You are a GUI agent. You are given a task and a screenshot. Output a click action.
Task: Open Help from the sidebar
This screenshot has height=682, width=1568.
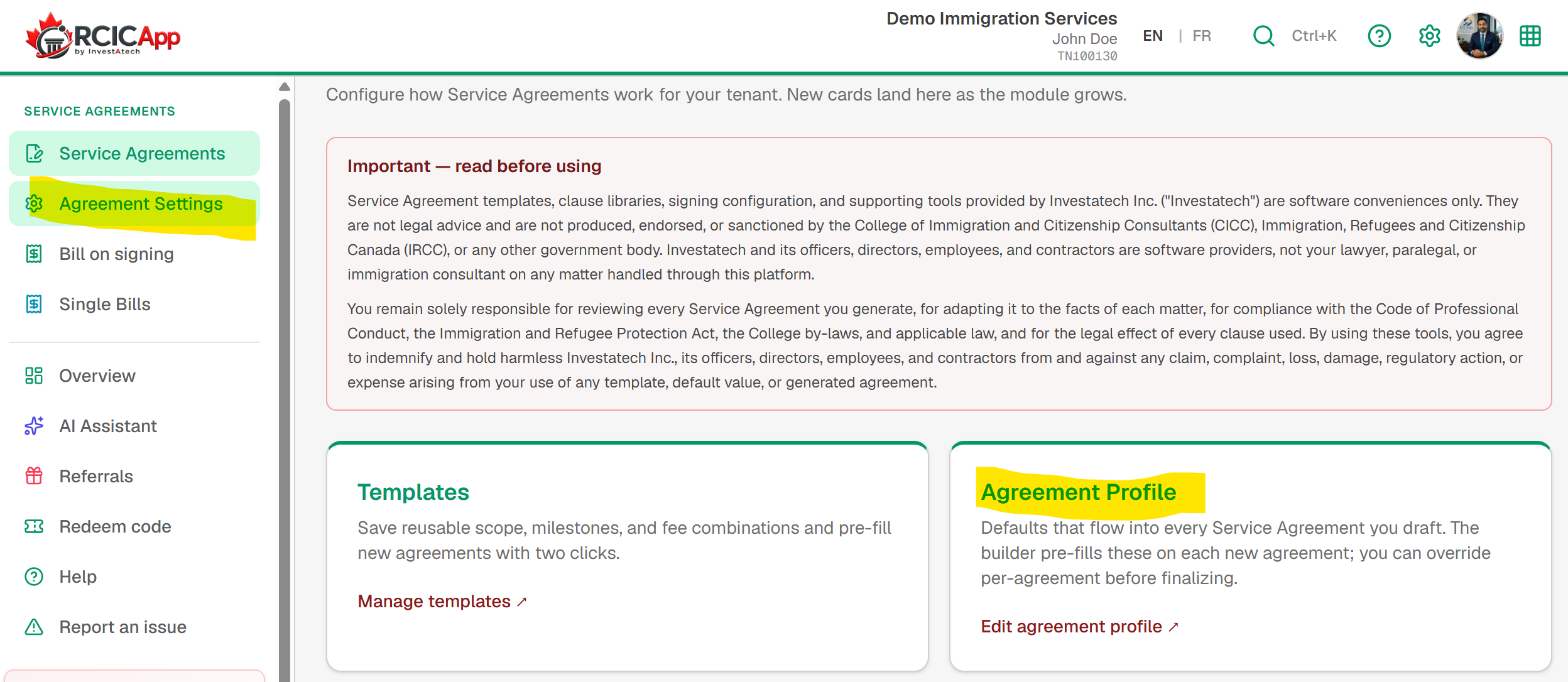click(134, 576)
